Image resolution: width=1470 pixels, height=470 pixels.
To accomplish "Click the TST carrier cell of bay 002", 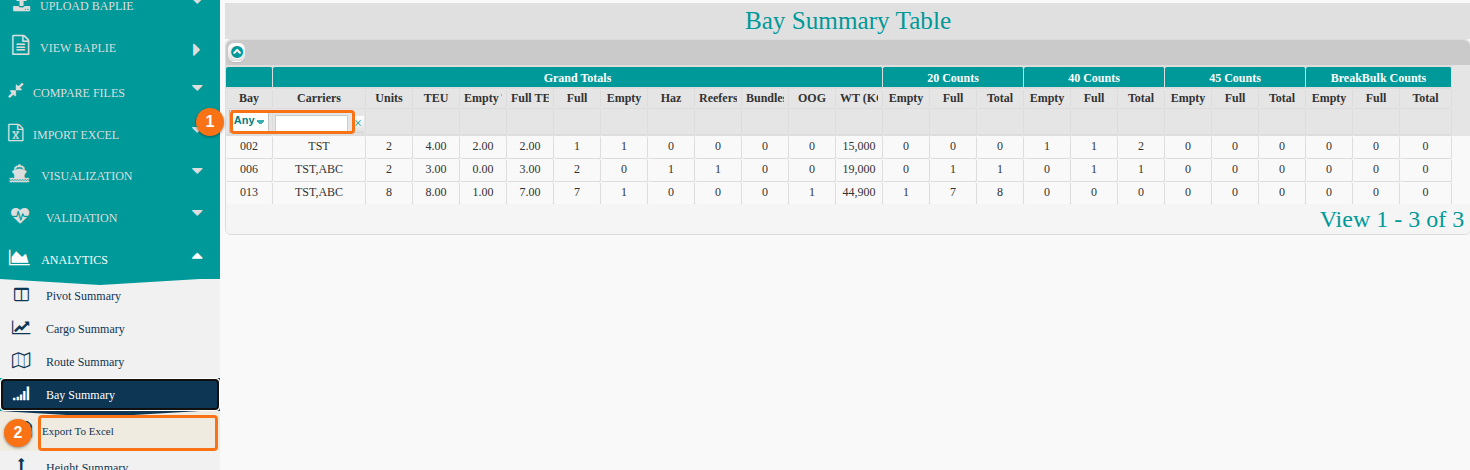I will coord(319,146).
